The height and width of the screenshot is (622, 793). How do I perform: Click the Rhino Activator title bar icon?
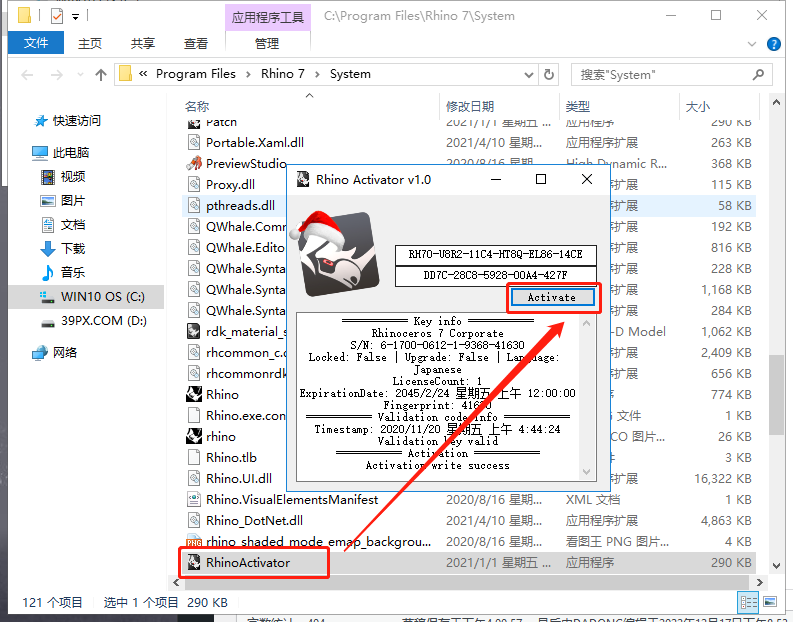[303, 179]
